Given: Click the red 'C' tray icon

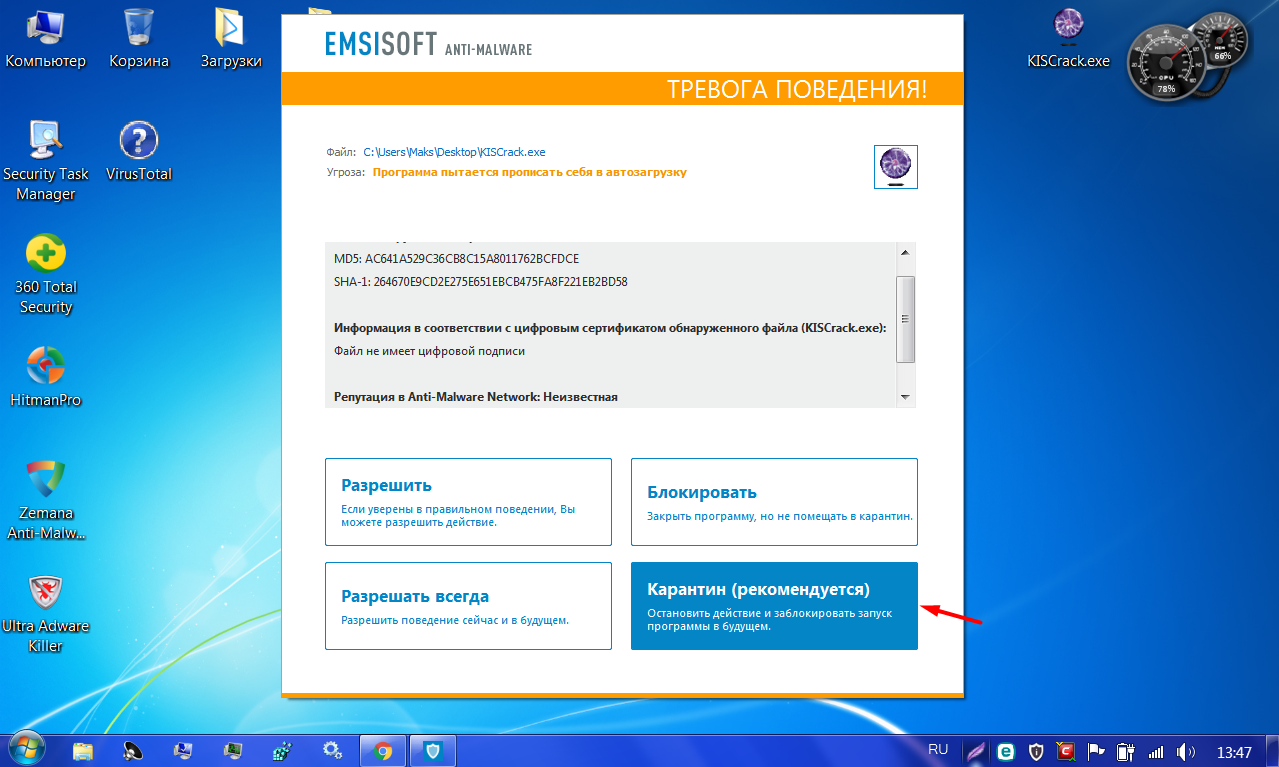Looking at the screenshot, I should click(1067, 750).
